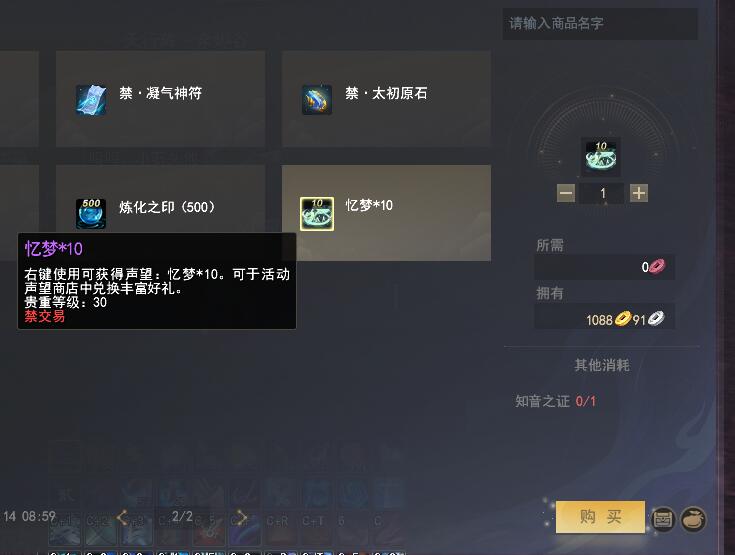
Task: Click the selected item preview icon above quantity
Action: (601, 157)
